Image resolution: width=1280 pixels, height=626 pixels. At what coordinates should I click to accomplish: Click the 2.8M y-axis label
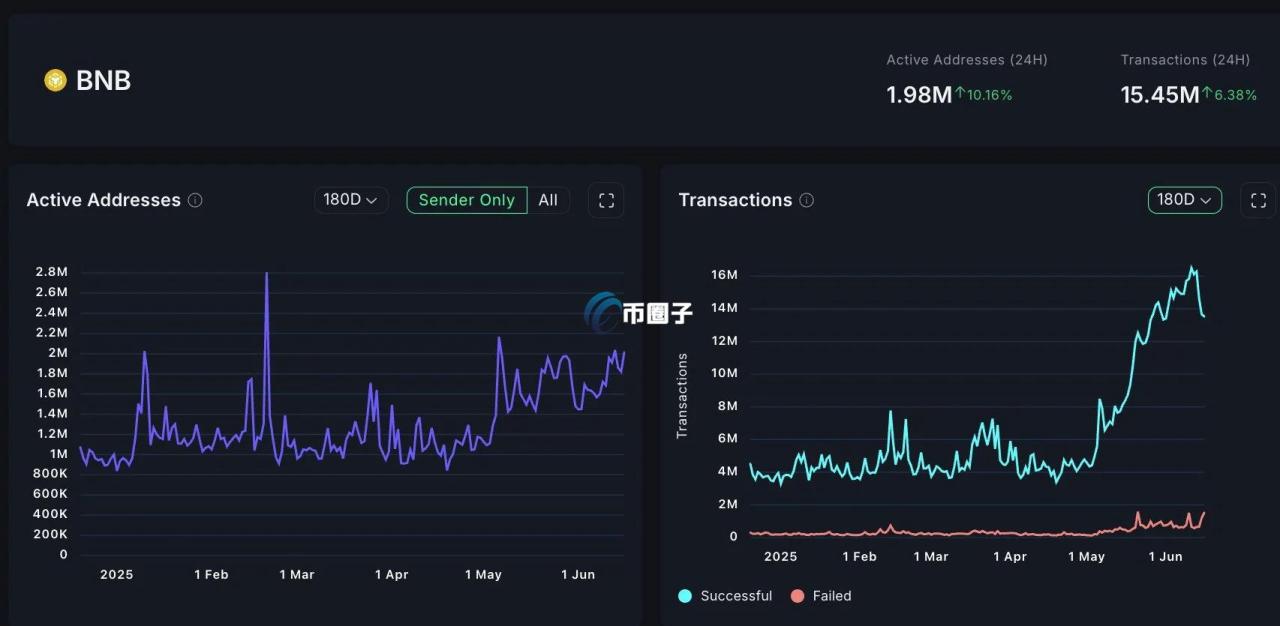(x=51, y=272)
